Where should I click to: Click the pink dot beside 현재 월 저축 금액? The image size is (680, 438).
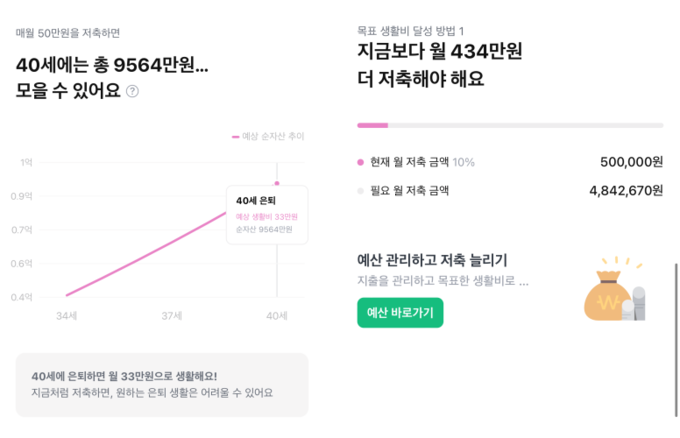pos(360,162)
